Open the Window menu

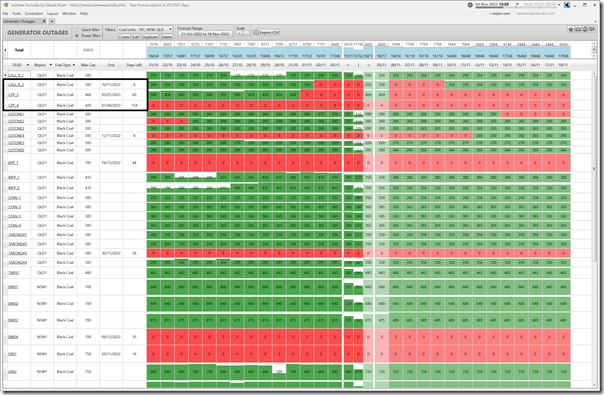69,13
